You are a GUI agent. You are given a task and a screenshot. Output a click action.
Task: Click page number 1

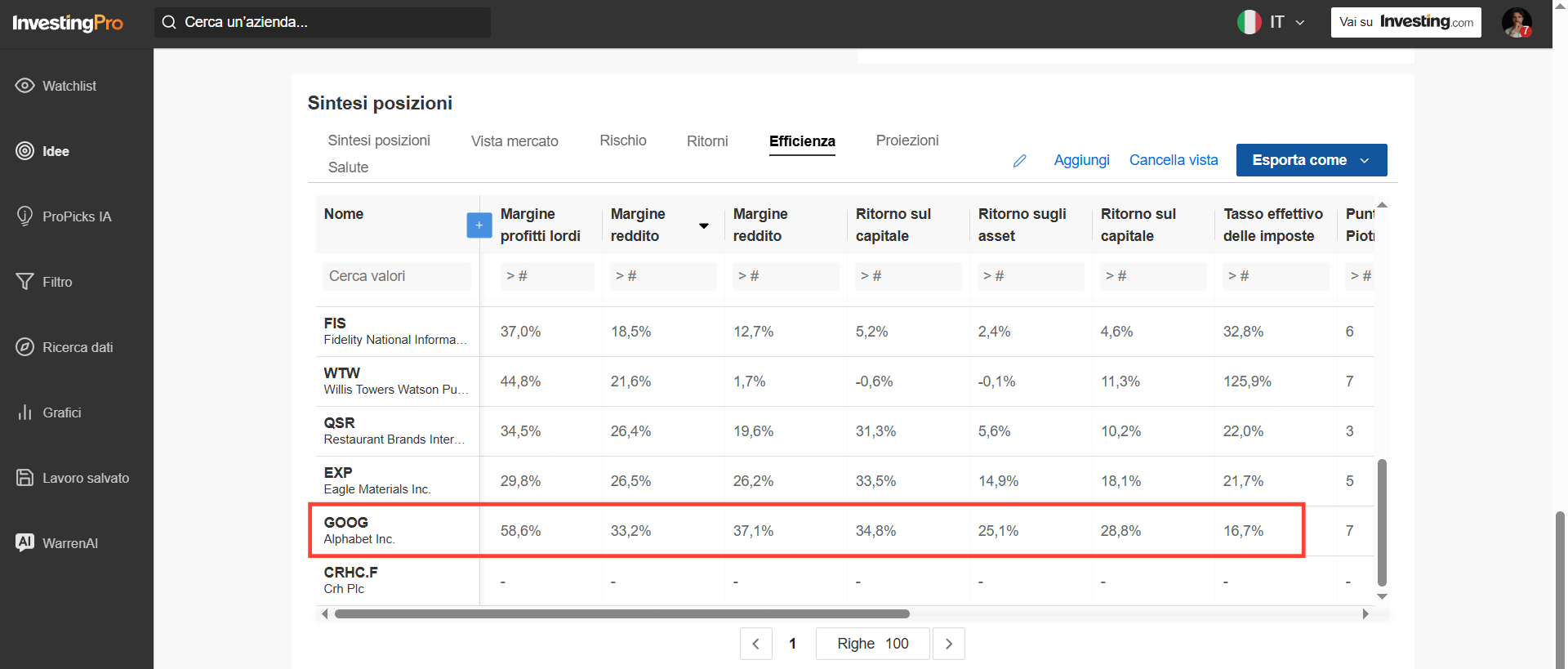point(792,644)
